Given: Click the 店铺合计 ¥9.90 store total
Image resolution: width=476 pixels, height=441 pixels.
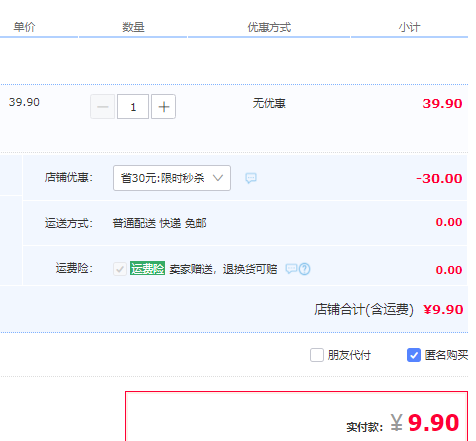Looking at the screenshot, I should (388, 310).
